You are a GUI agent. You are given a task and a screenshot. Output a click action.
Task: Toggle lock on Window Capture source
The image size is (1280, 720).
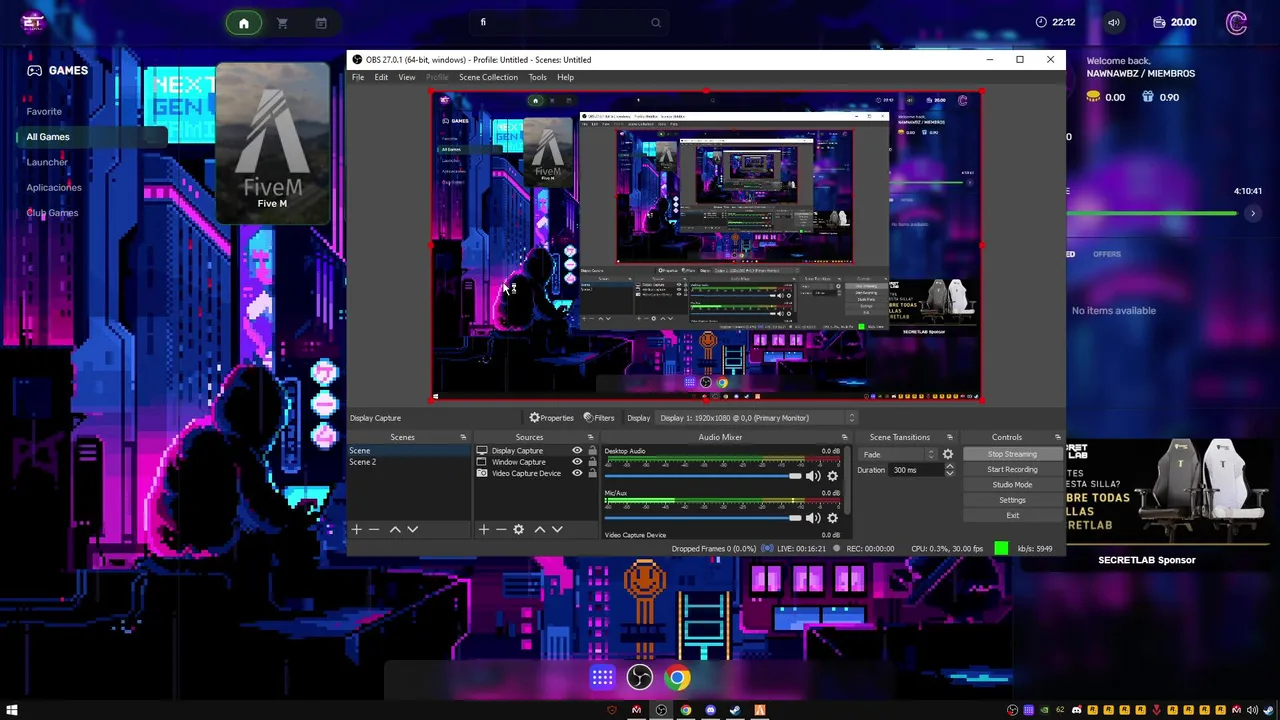(x=592, y=462)
